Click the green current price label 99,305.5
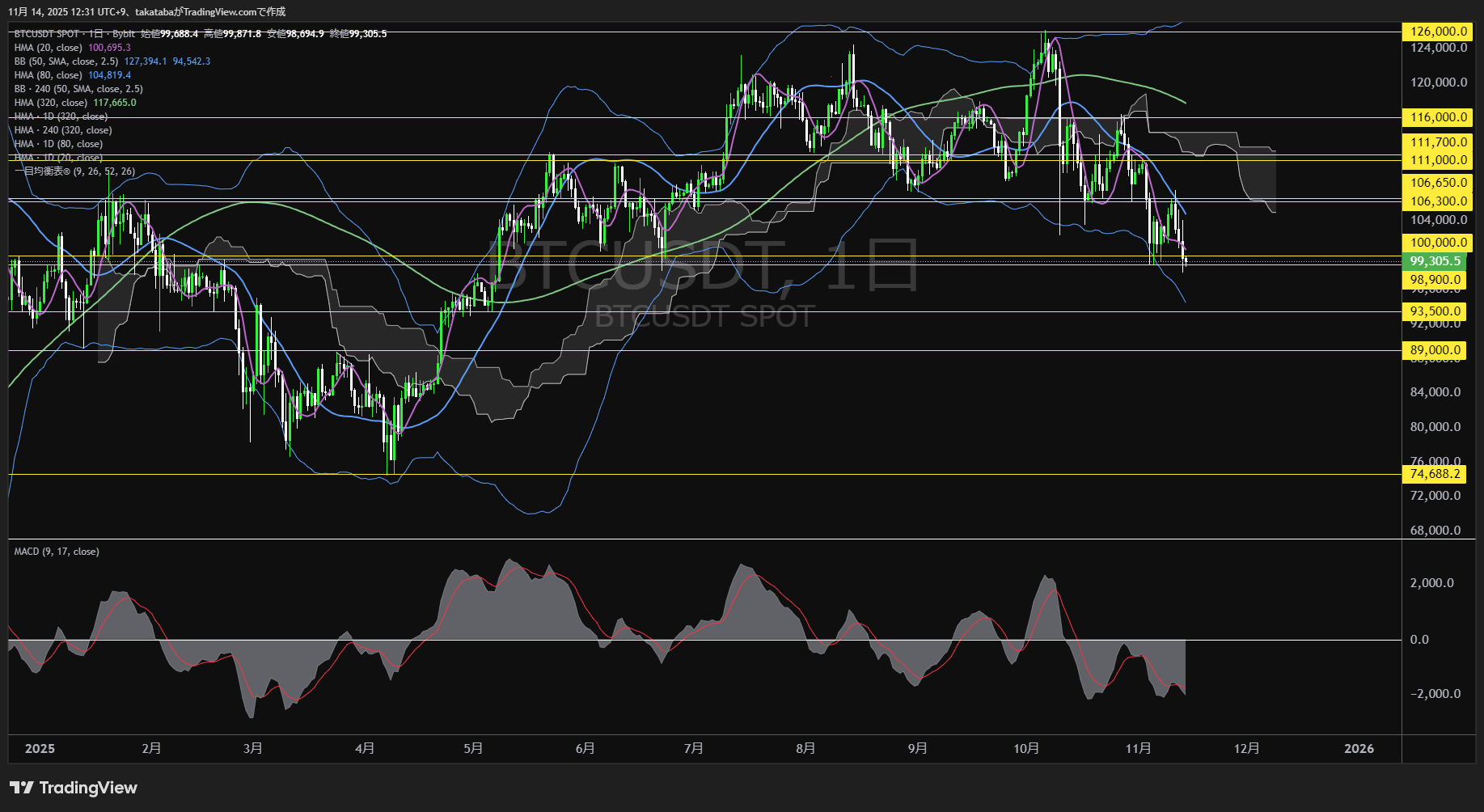 click(x=1435, y=261)
